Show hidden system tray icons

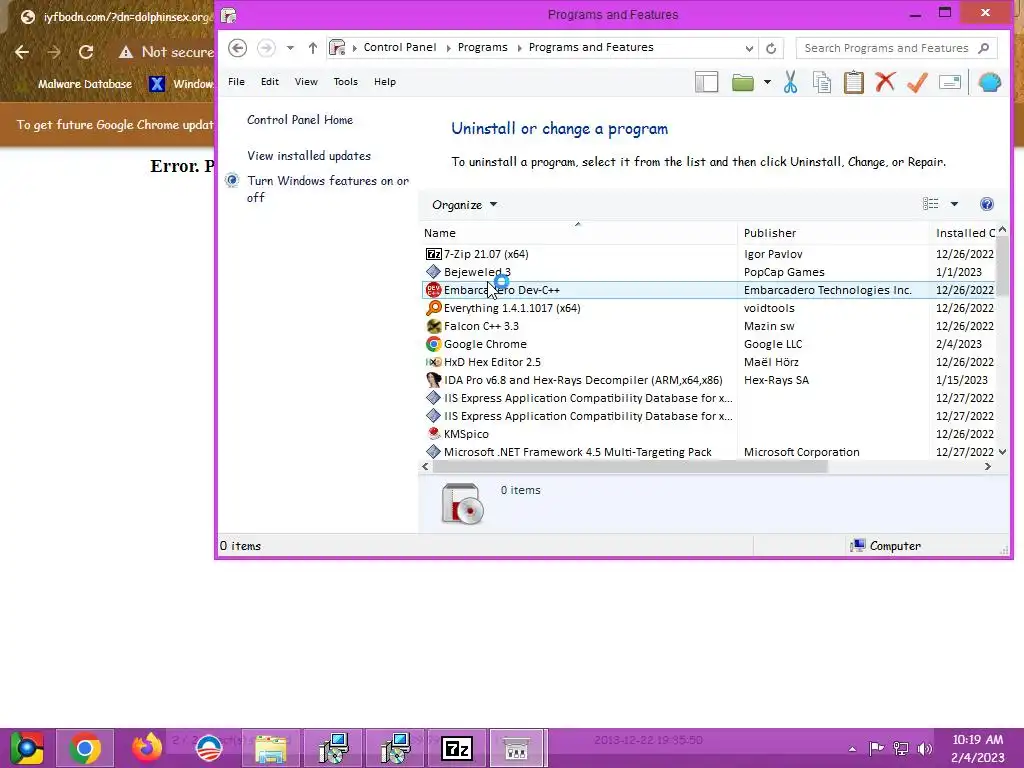[x=852, y=749]
